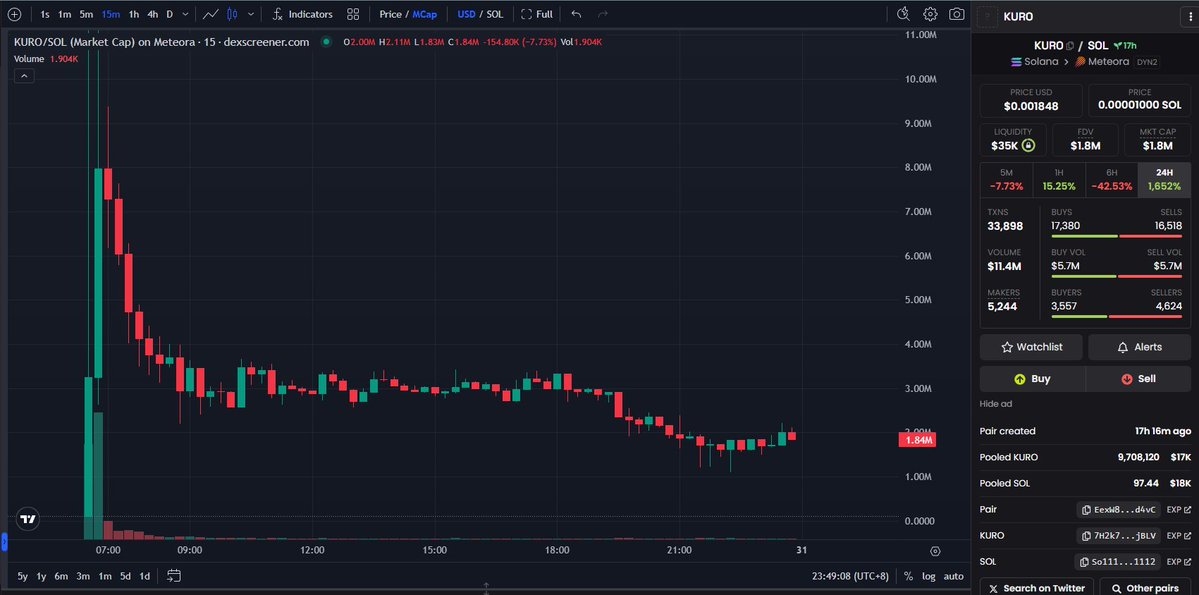
Task: Select the candlestick chart style icon
Action: click(x=232, y=14)
